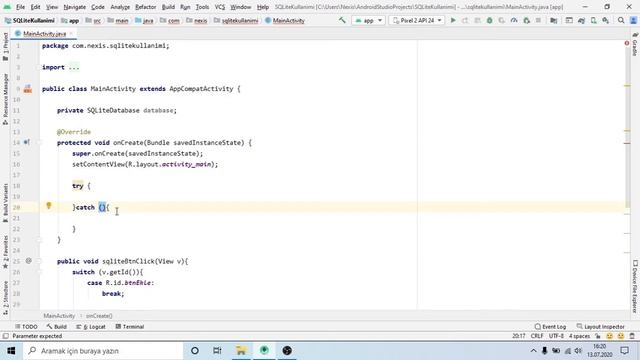
Task: Open the Profile app gauge icon
Action: (514, 20)
